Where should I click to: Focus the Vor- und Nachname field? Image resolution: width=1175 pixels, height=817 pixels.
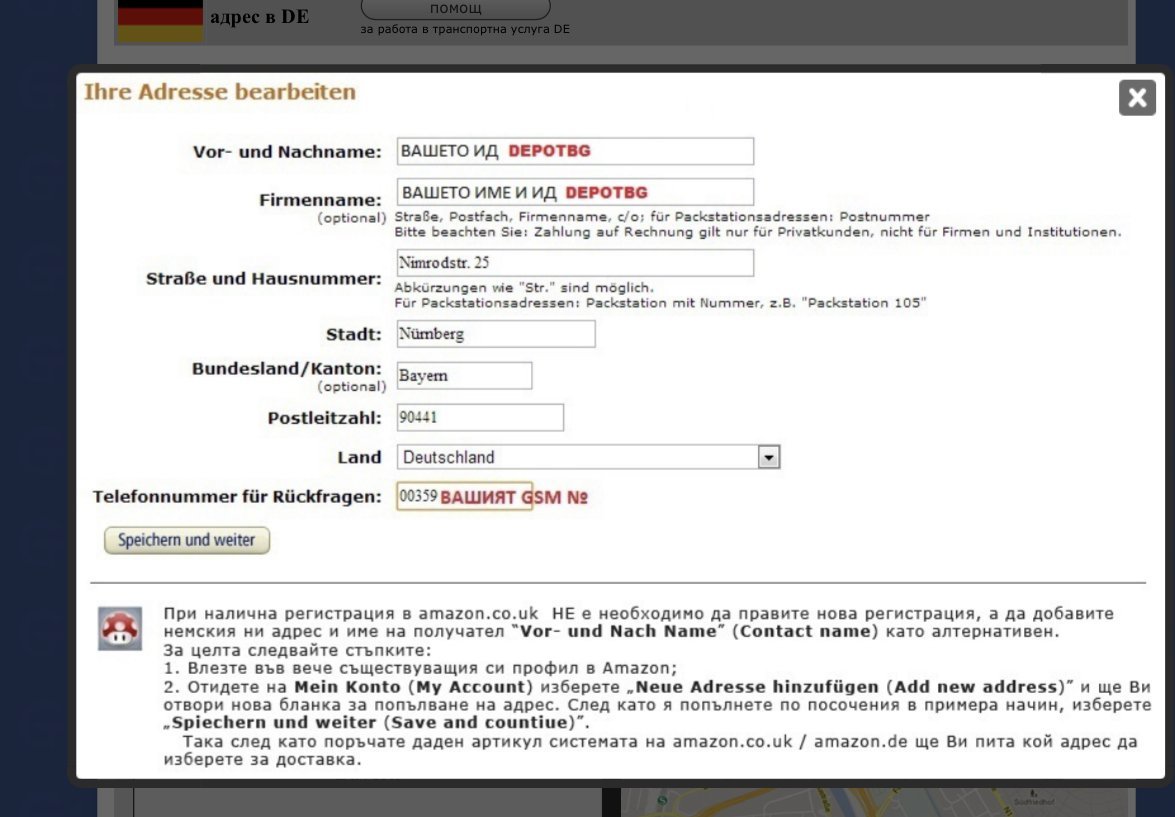click(x=575, y=151)
